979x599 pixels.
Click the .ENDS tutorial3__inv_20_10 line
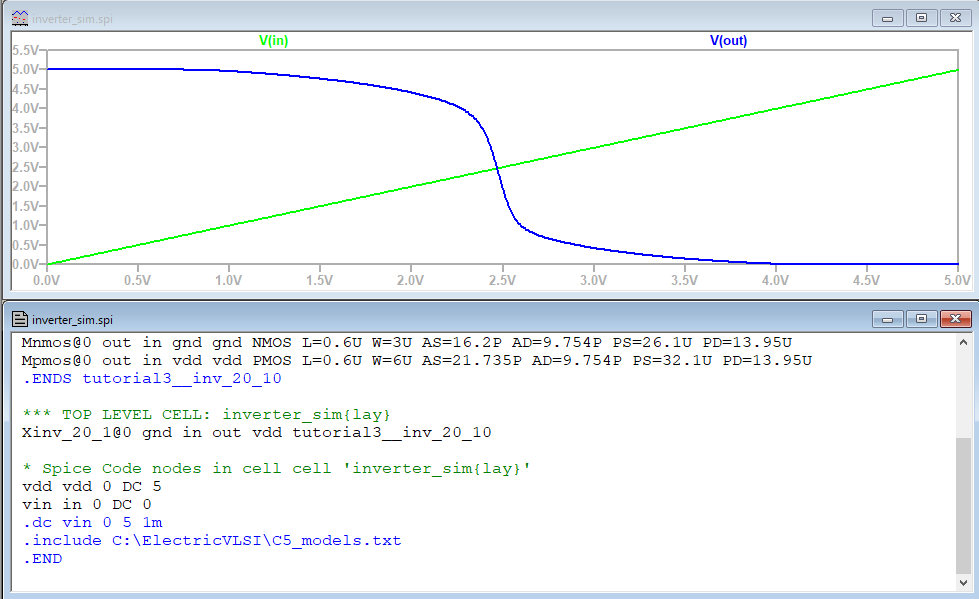152,379
